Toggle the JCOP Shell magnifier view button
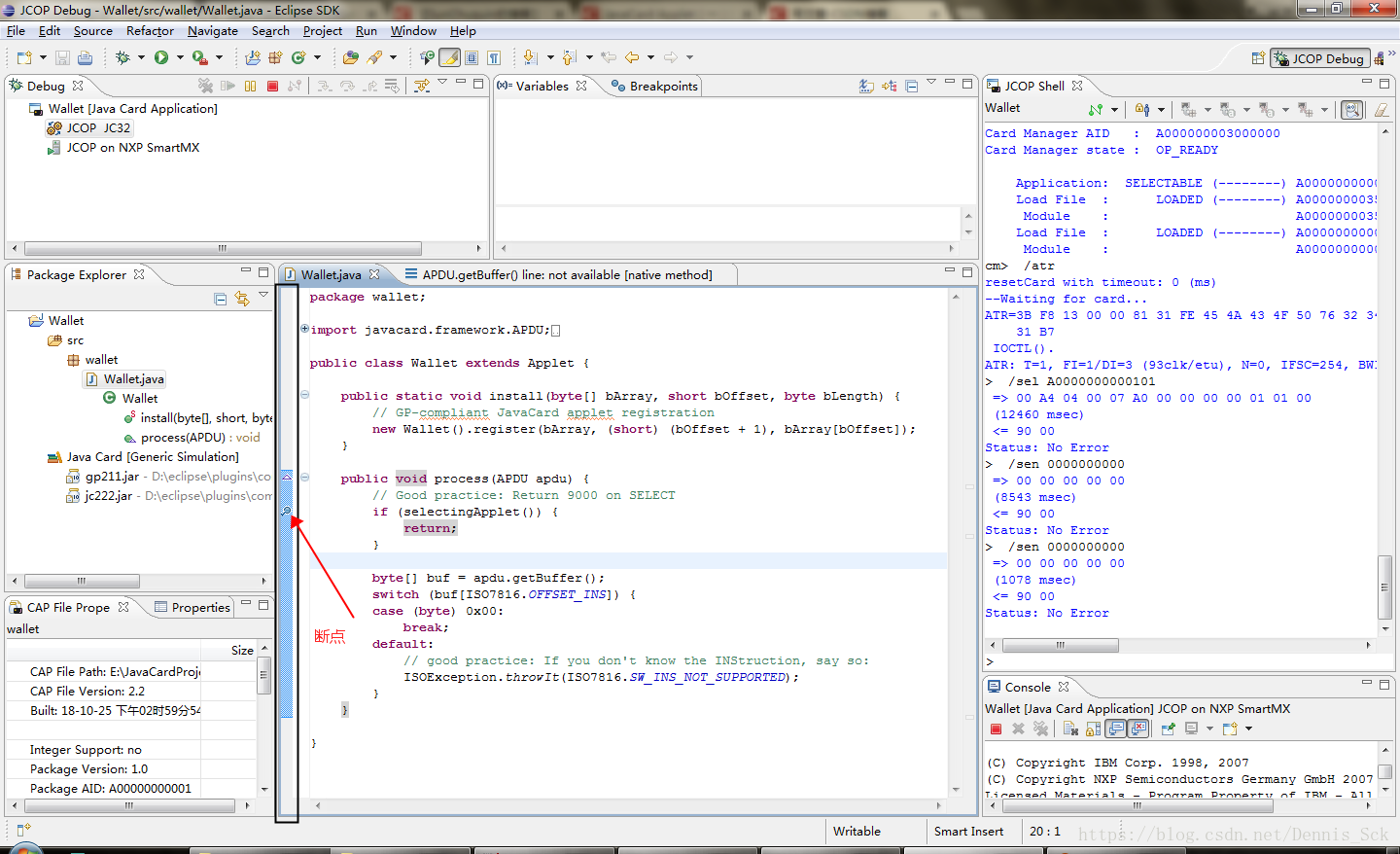 click(x=1351, y=110)
